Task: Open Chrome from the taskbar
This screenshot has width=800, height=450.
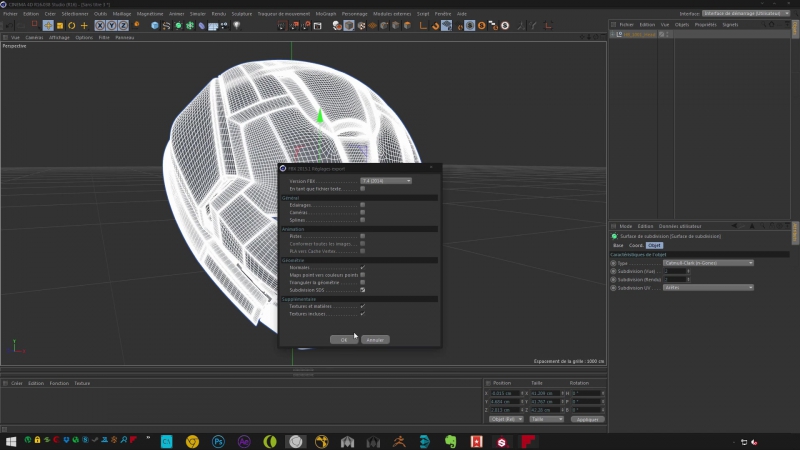Action: pos(192,441)
